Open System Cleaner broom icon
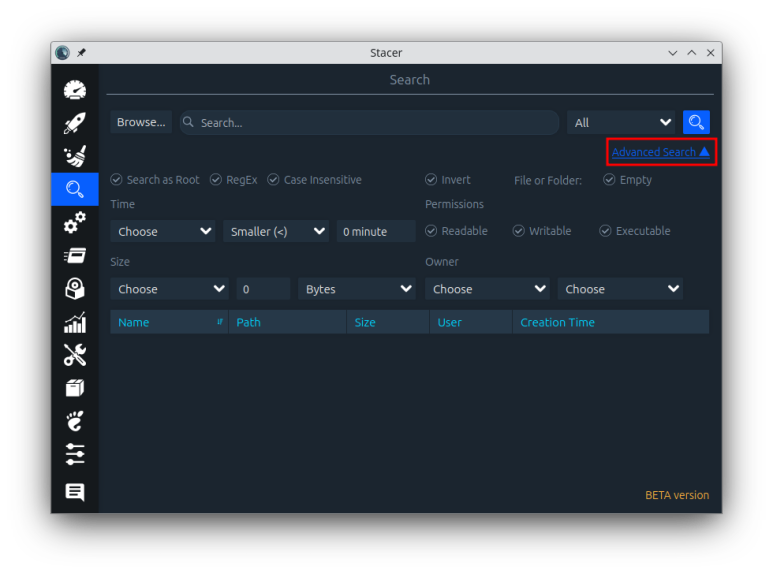 click(x=75, y=156)
